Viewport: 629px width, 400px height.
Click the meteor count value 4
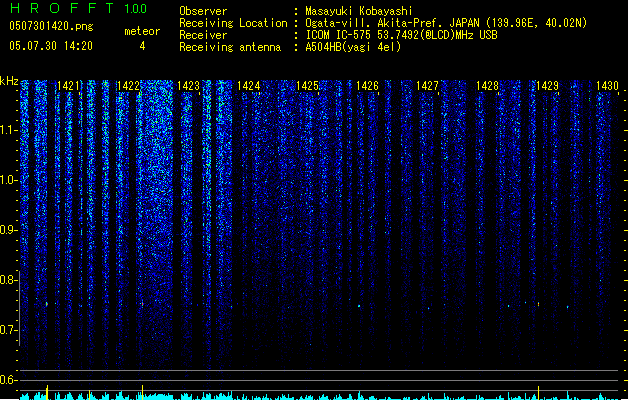[142, 46]
